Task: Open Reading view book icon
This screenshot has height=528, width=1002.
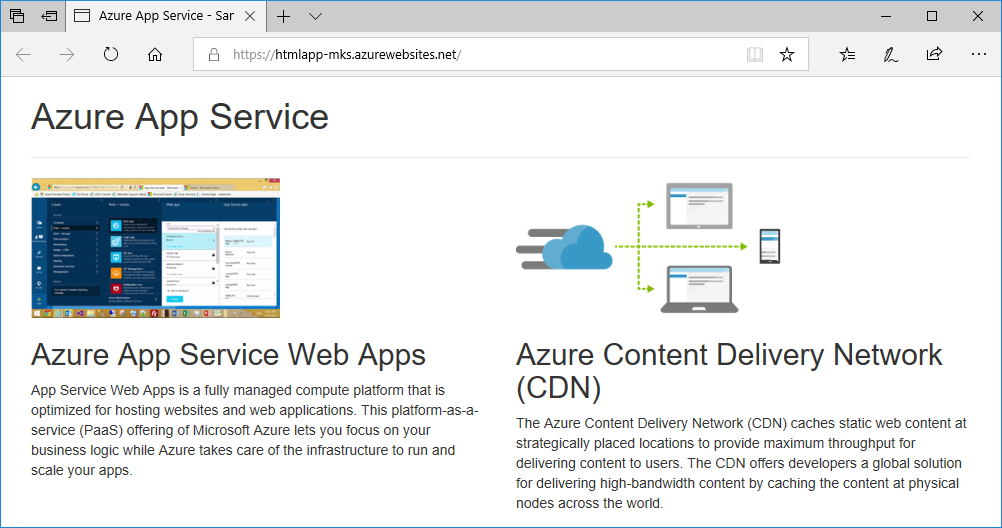Action: [755, 54]
